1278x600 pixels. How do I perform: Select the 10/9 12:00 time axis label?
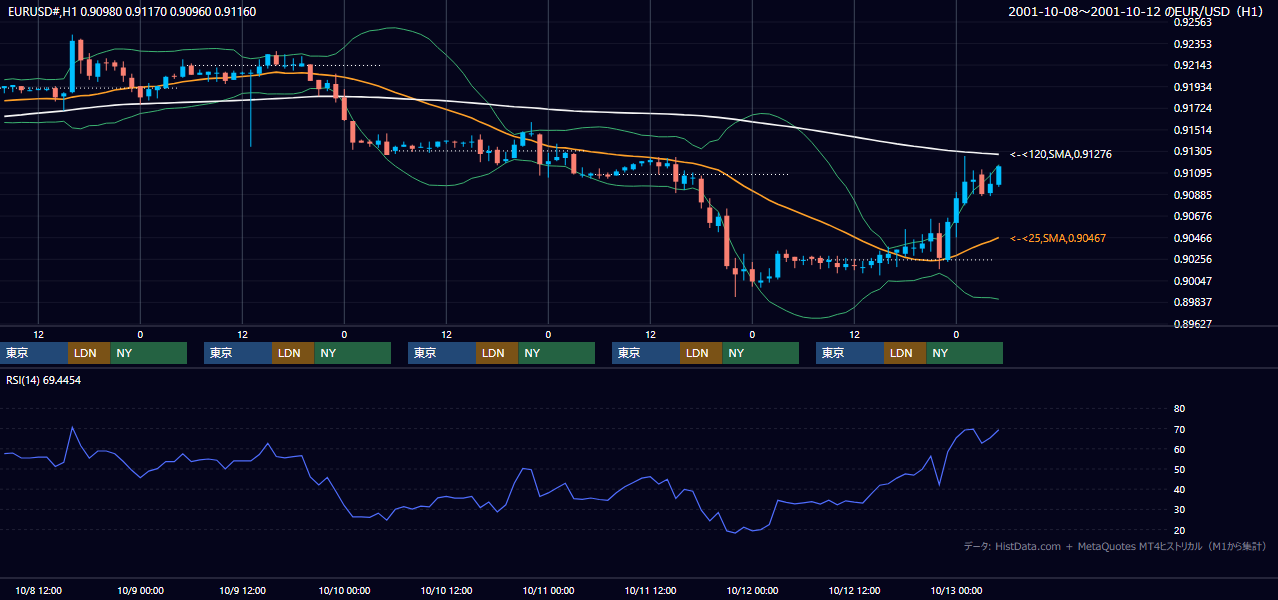[x=242, y=591]
